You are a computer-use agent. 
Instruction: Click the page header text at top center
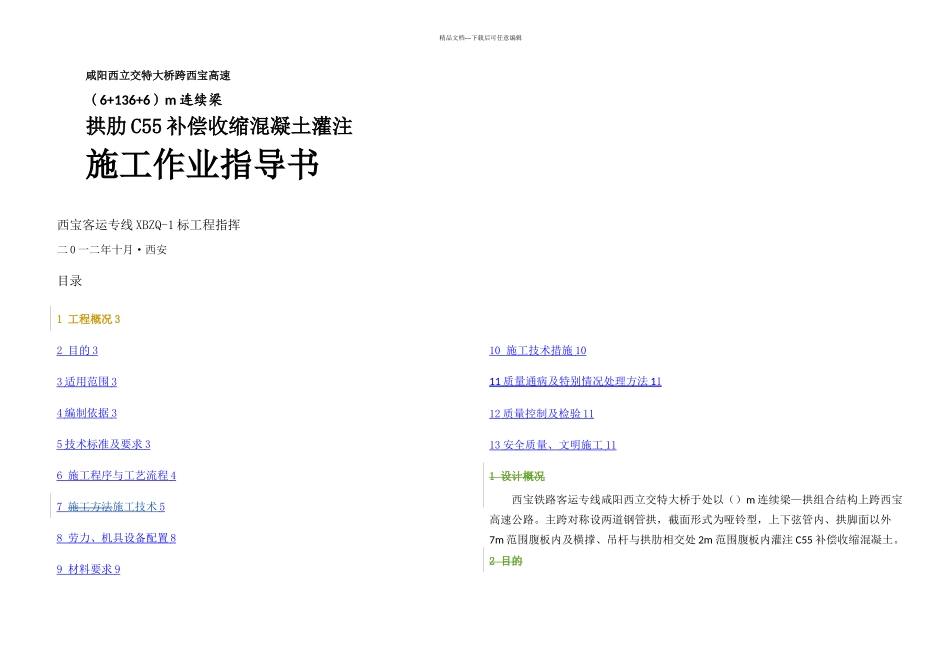480,38
